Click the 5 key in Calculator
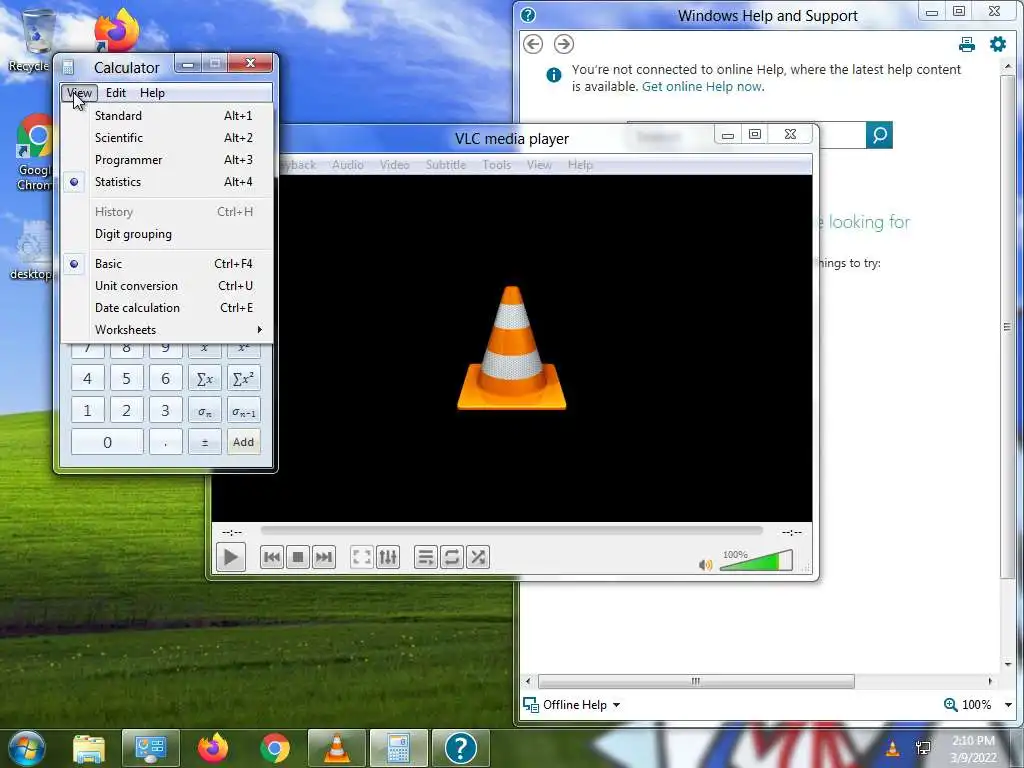Image resolution: width=1024 pixels, height=768 pixels. [126, 379]
